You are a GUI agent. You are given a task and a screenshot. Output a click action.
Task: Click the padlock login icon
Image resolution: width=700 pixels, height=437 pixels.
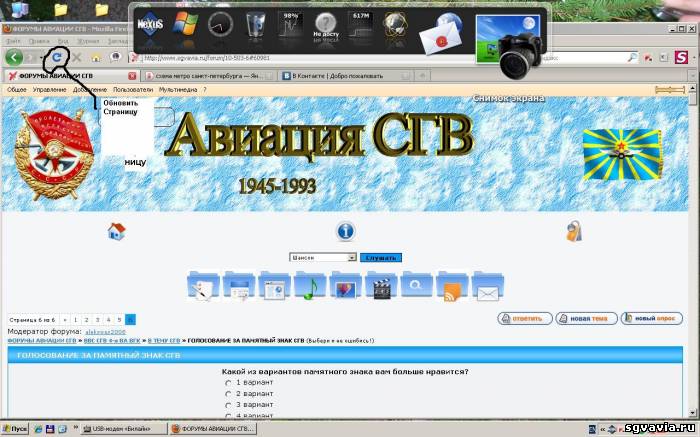pyautogui.click(x=573, y=232)
